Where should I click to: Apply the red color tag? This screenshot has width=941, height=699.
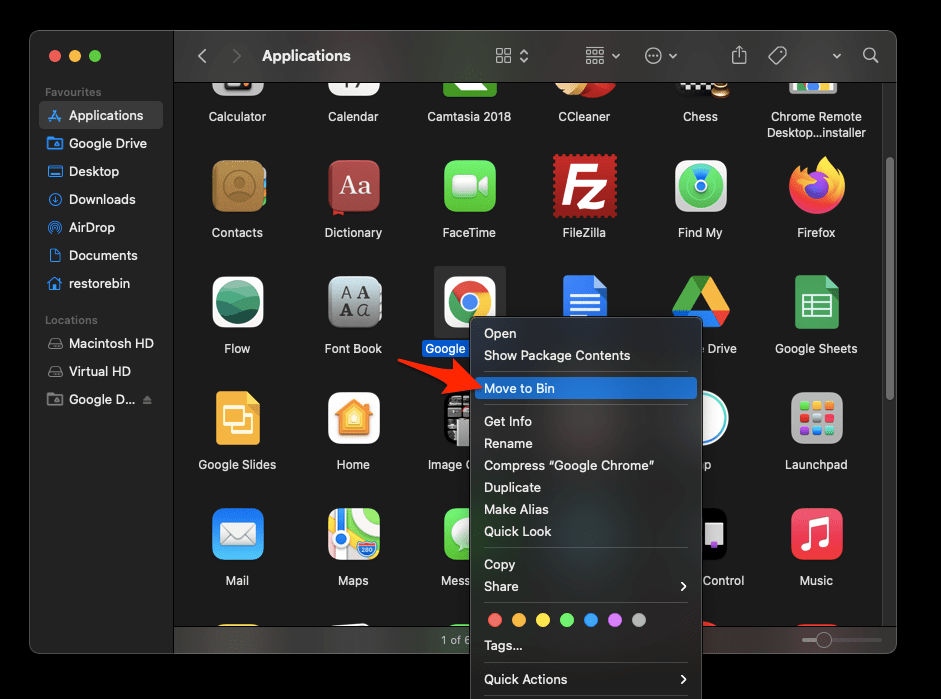click(x=495, y=620)
